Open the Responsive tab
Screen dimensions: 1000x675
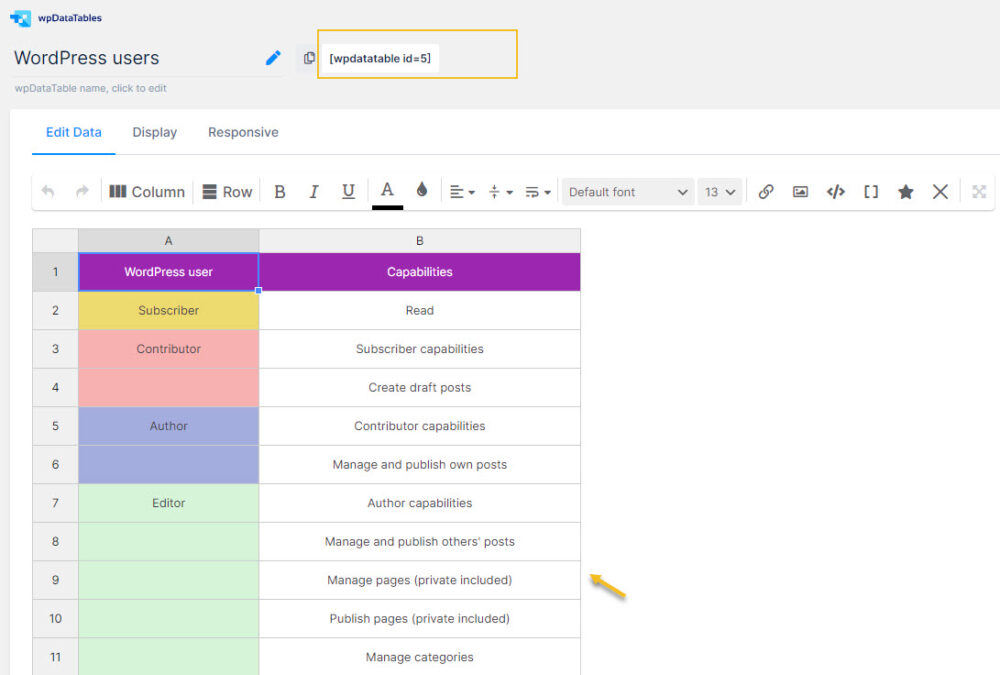pos(243,132)
